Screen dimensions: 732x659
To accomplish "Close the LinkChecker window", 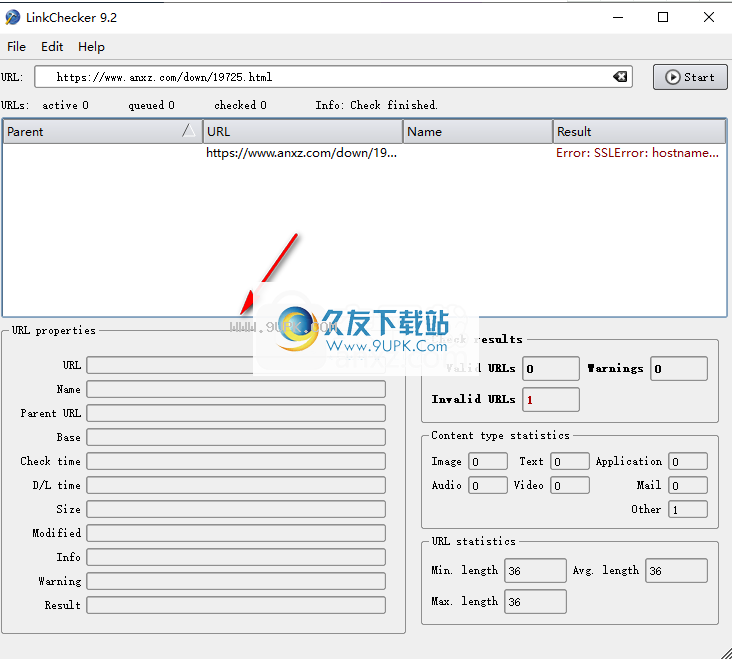I will [x=709, y=18].
